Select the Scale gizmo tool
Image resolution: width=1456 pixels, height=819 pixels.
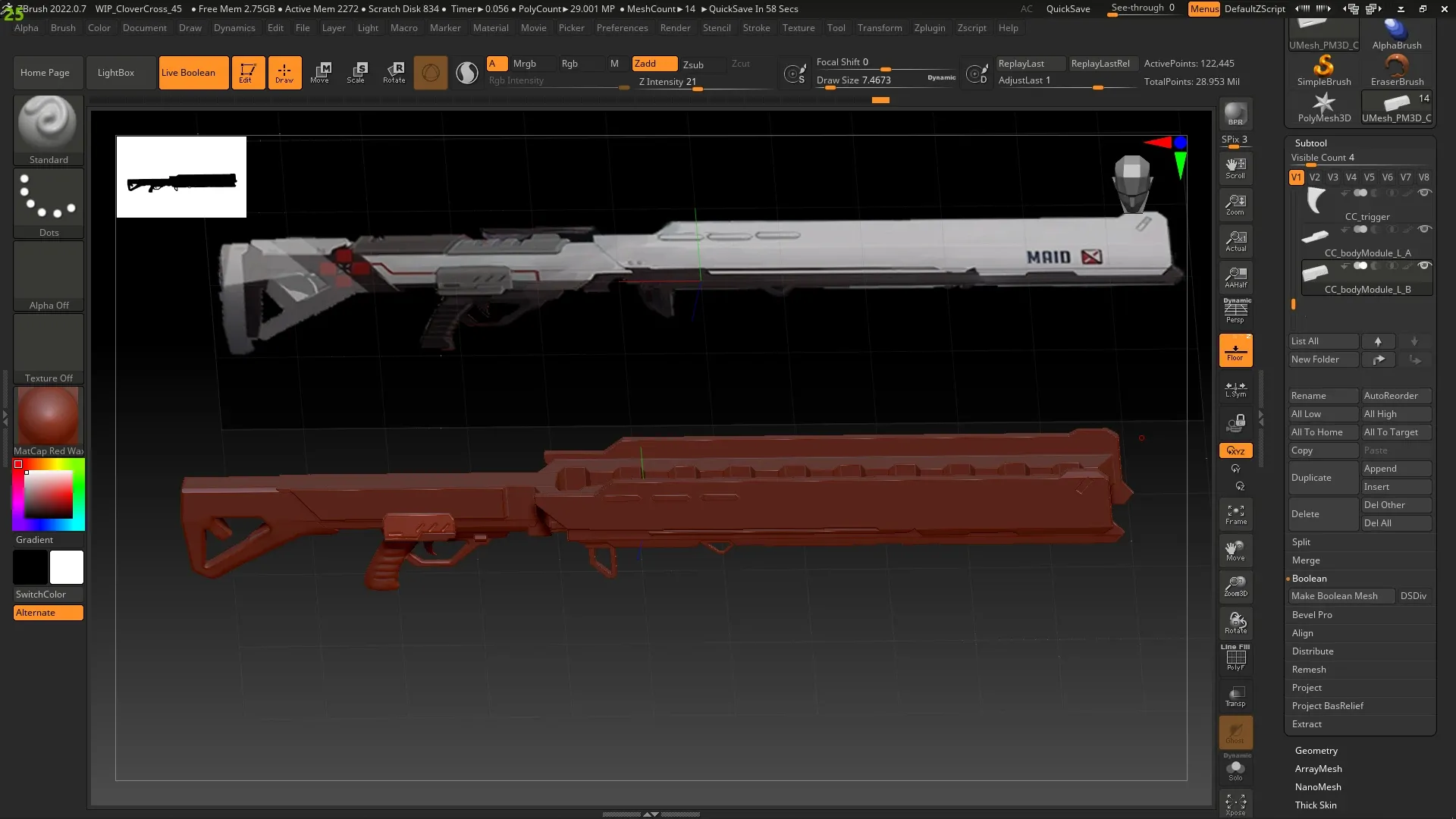click(356, 72)
